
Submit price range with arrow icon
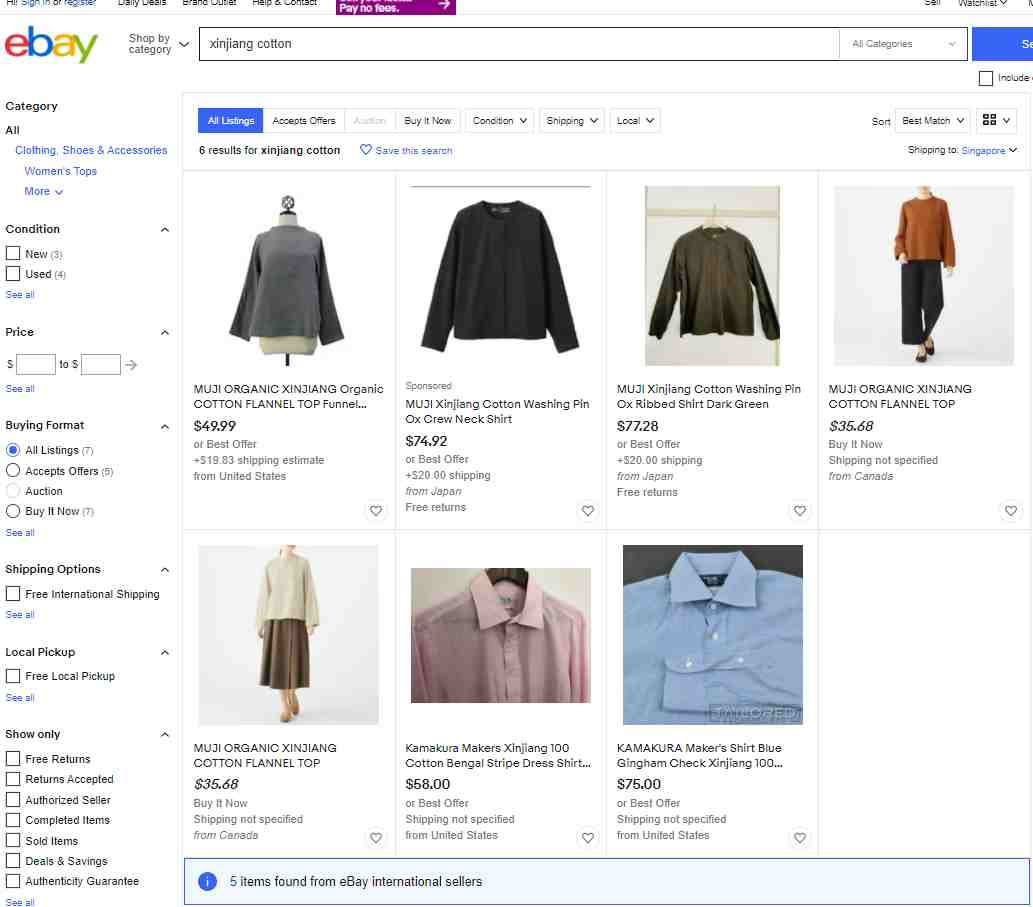(x=131, y=364)
